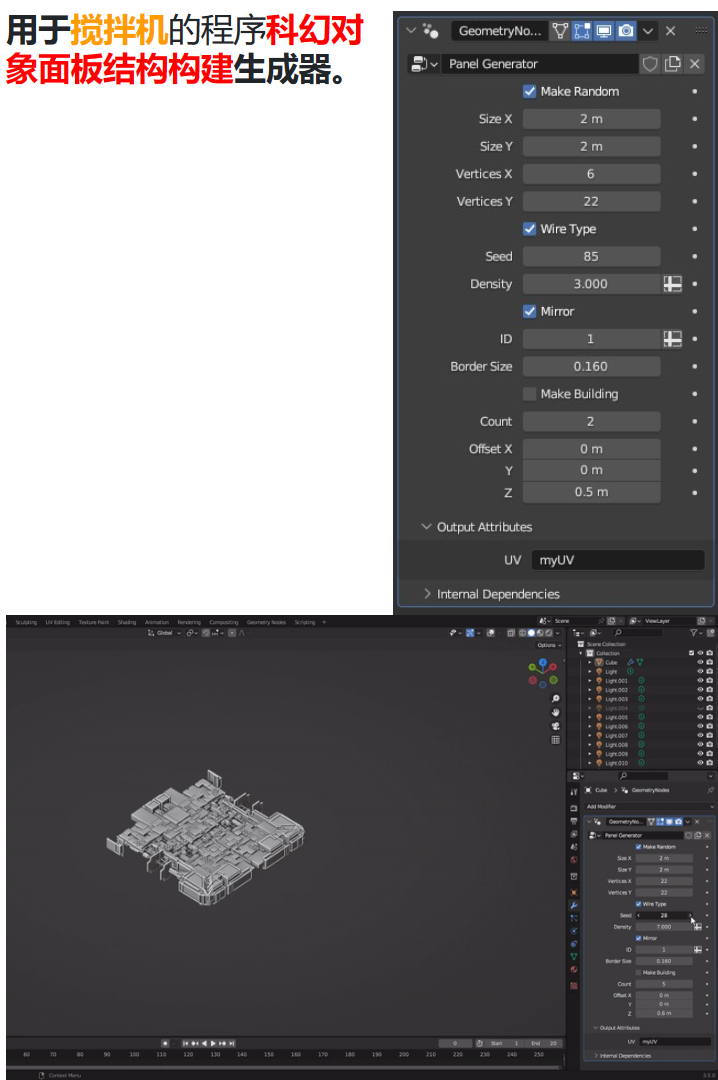Enable Make Random checkbox in the enlarged panel

529,92
